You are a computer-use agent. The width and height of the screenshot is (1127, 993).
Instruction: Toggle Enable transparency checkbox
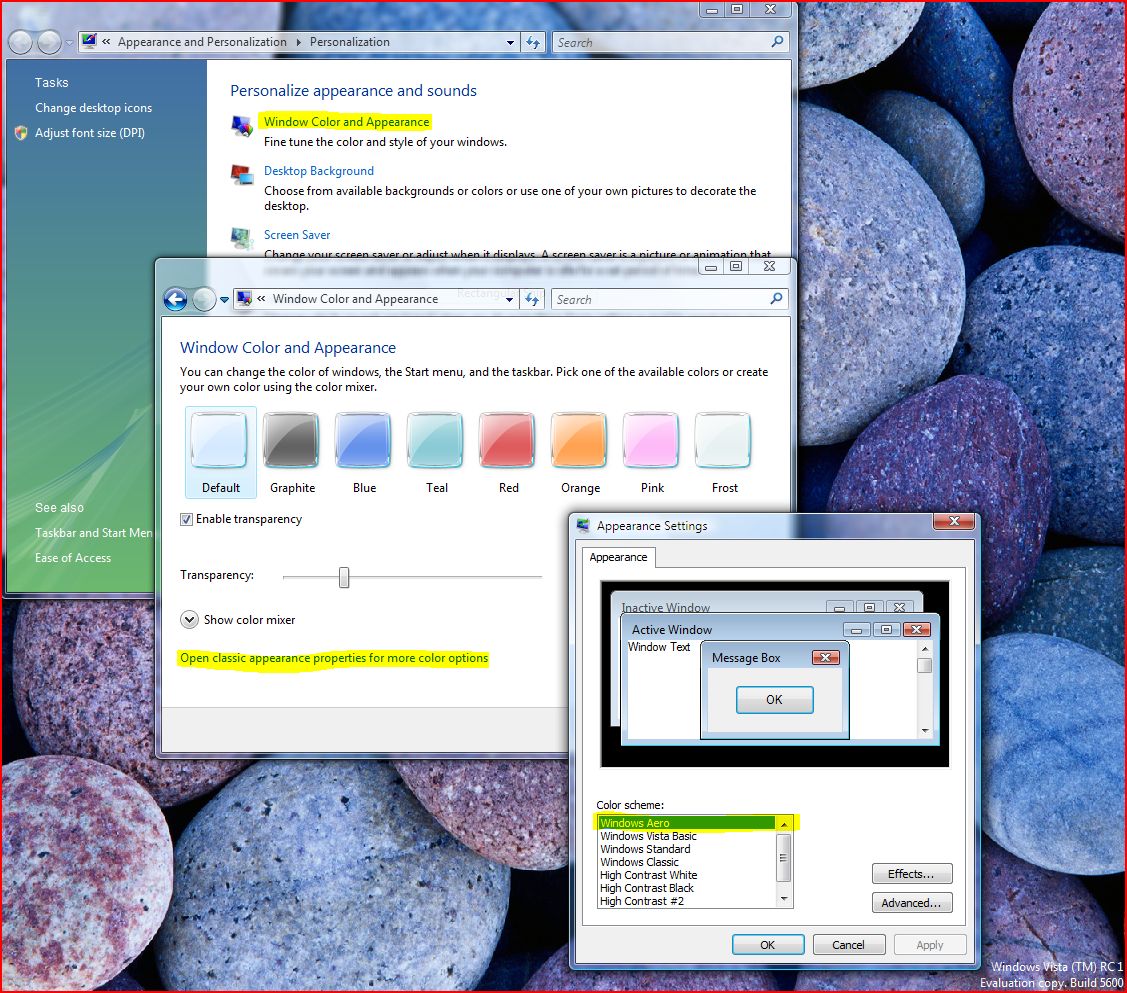pos(186,519)
